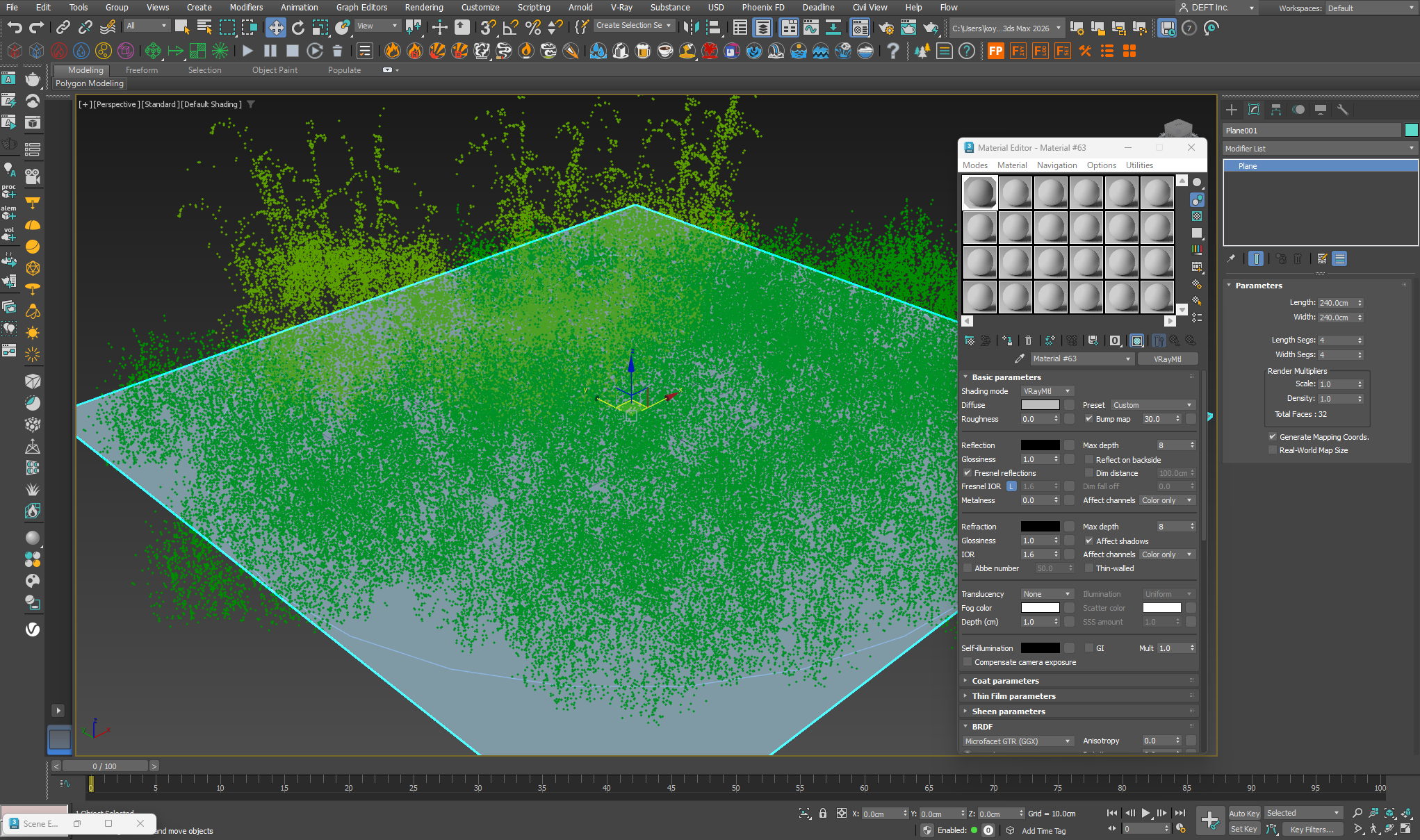Click the Create panel plus icon

pyautogui.click(x=1232, y=110)
